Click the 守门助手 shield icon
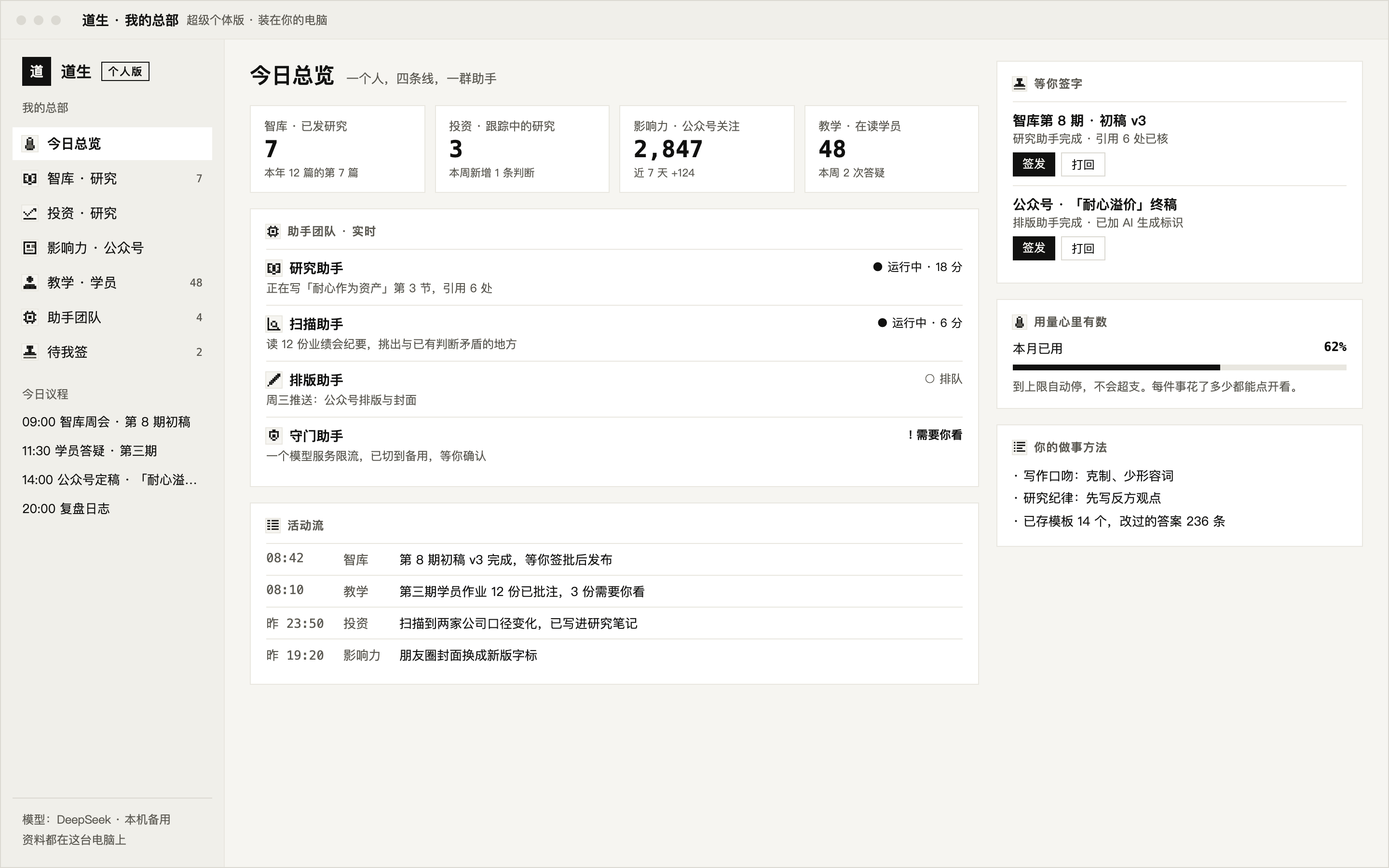 tap(274, 436)
